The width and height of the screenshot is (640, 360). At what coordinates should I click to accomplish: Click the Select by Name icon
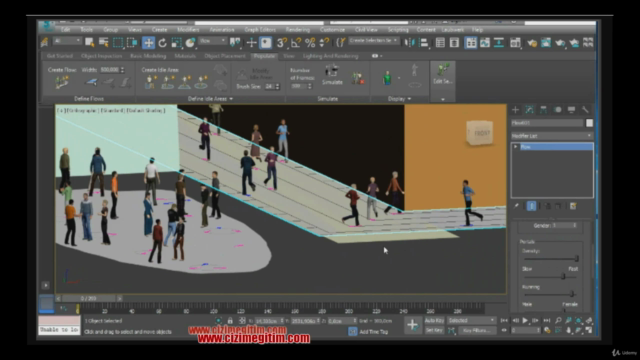coord(104,42)
